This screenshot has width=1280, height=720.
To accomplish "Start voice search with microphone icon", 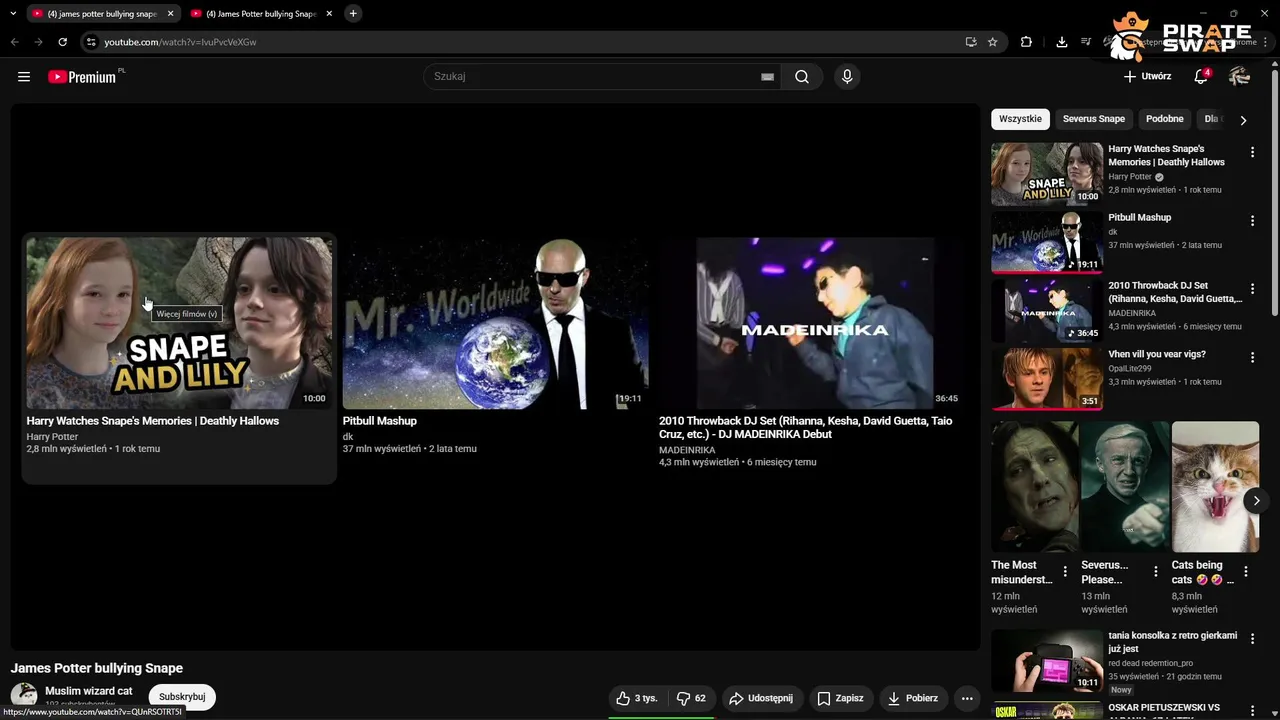I will coord(847,77).
